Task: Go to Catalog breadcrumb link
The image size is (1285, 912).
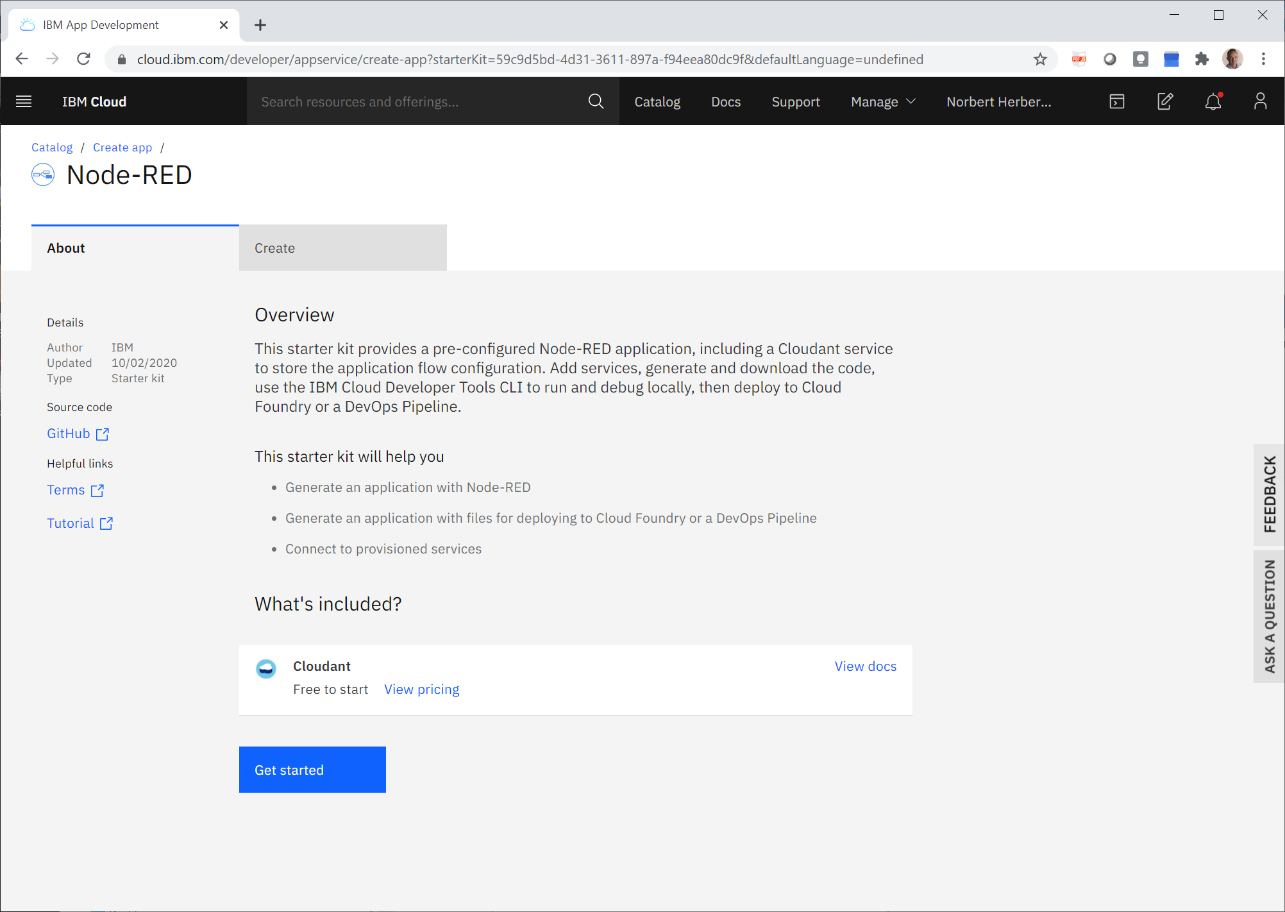Action: 52,147
